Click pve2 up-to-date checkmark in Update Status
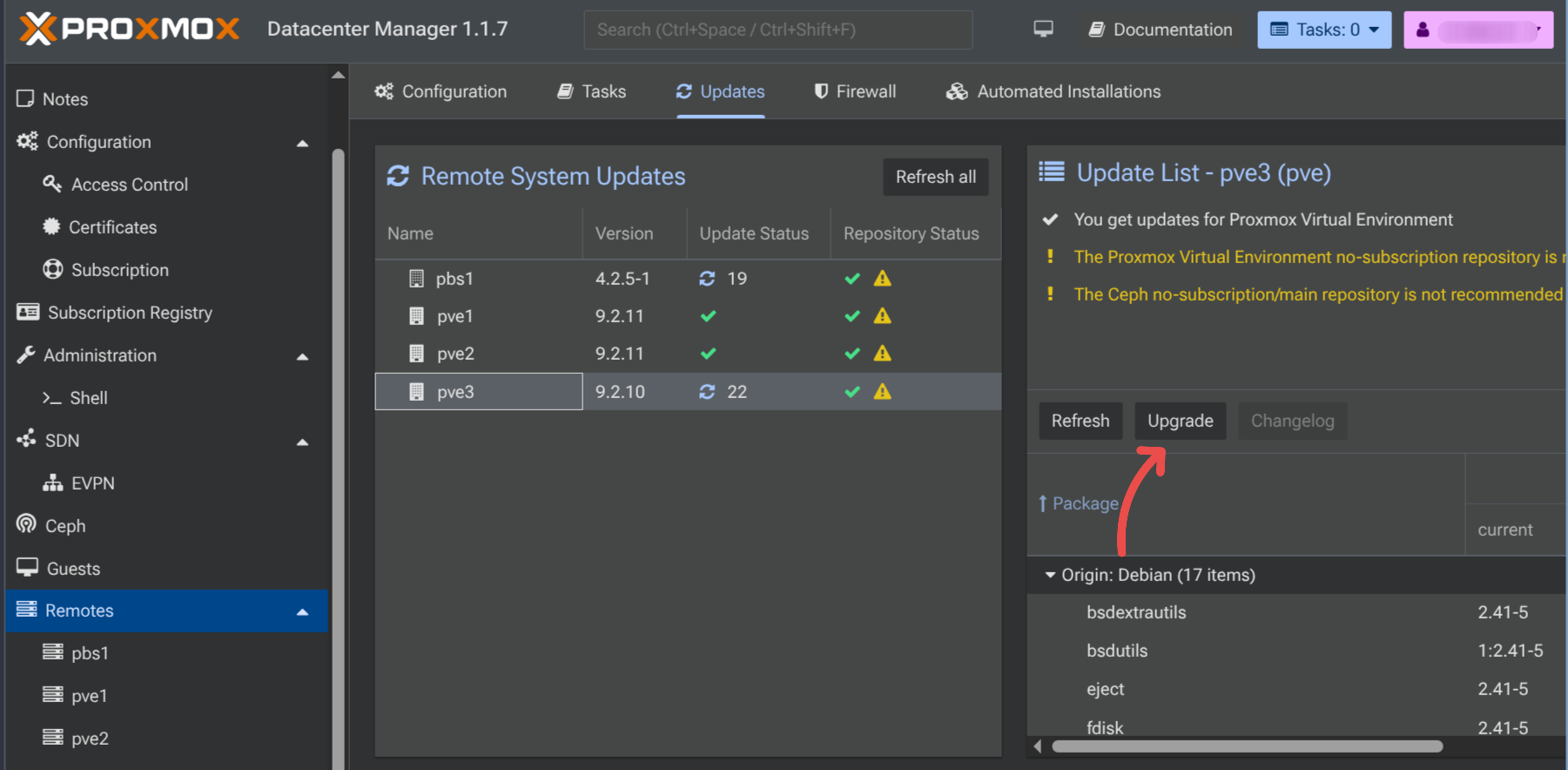This screenshot has height=770, width=1568. tap(709, 354)
